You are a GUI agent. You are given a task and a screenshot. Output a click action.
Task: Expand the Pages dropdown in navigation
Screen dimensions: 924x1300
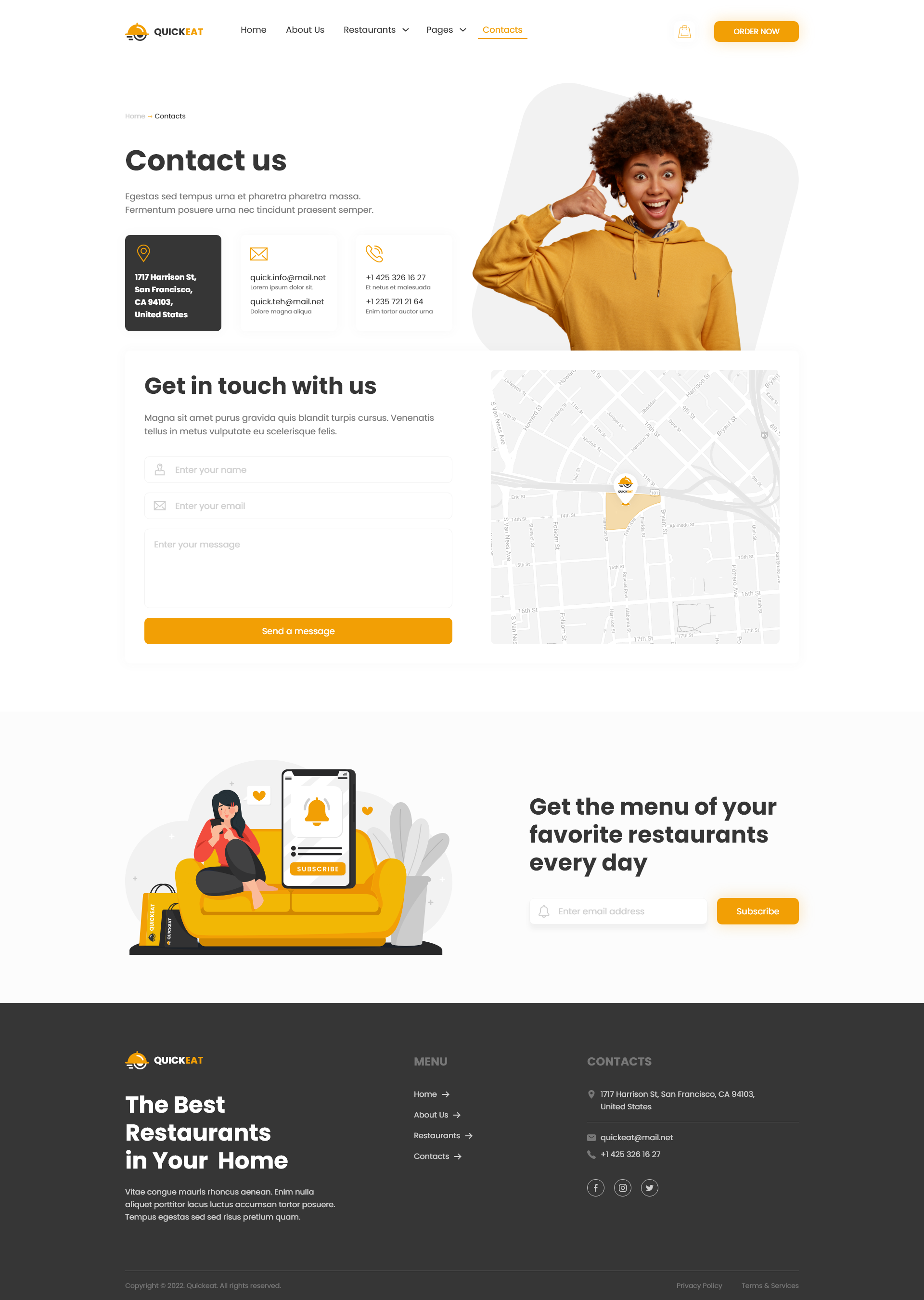coord(444,30)
